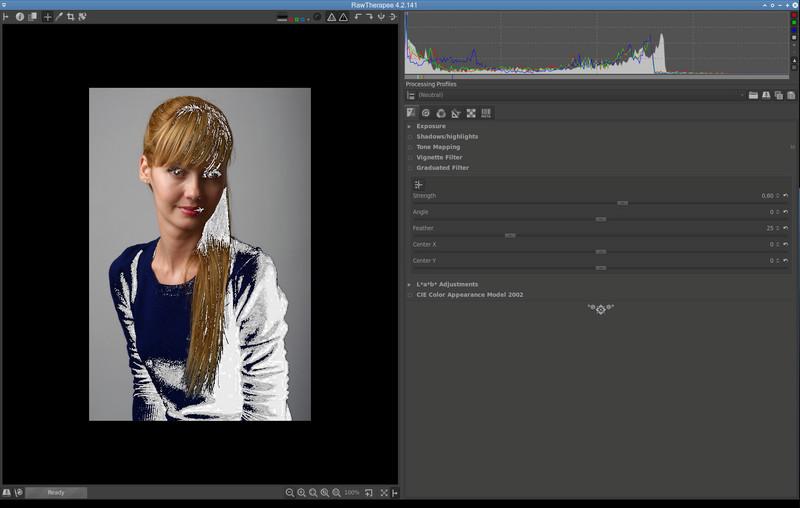Viewport: 800px width, 508px height.
Task: Save the current processing profile
Action: (766, 95)
